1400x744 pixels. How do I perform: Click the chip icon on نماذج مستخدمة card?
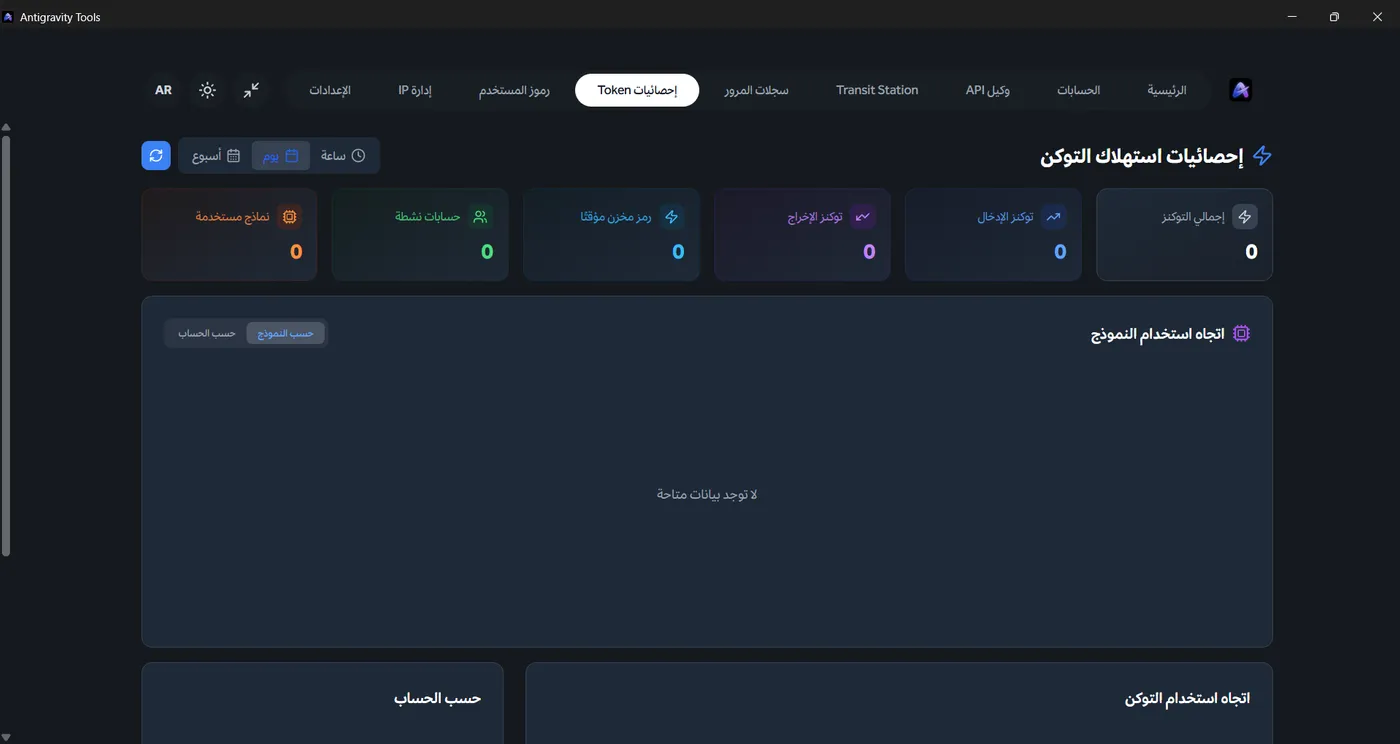pos(289,217)
